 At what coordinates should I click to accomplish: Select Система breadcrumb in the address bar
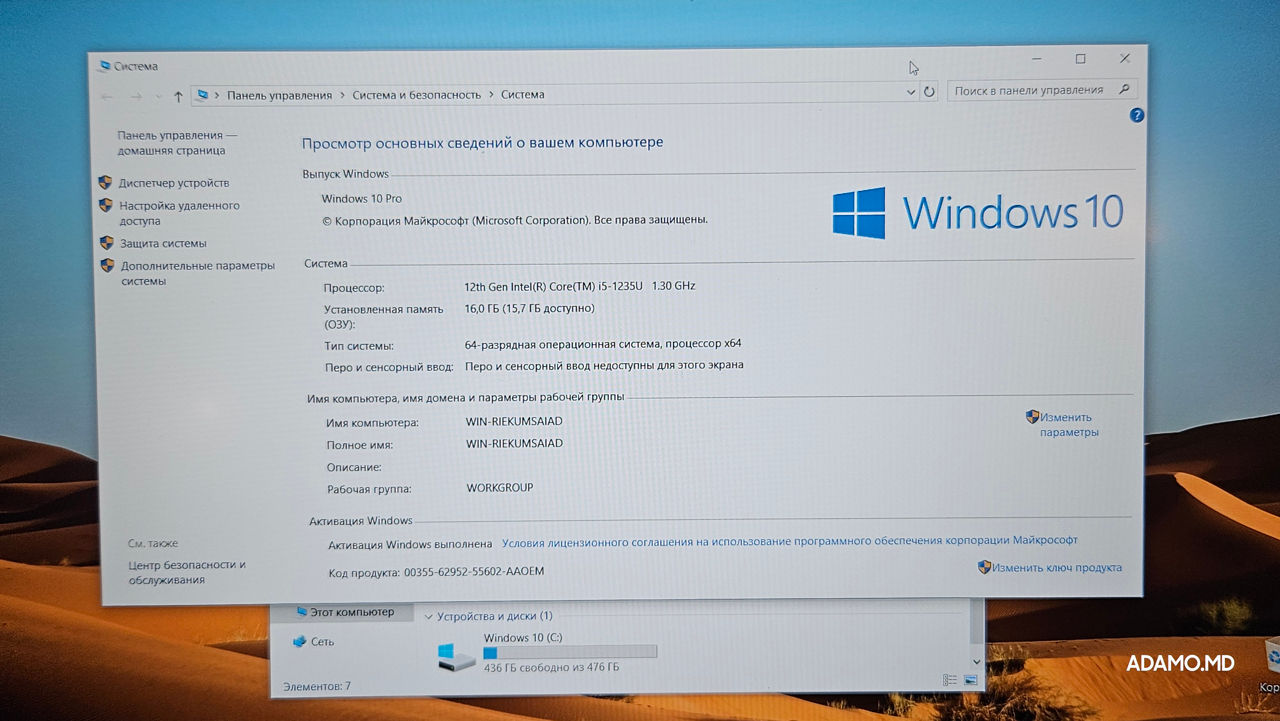[523, 95]
